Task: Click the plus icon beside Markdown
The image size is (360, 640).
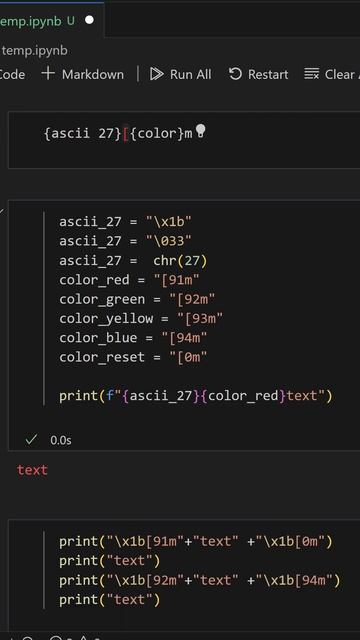Action: (48, 74)
